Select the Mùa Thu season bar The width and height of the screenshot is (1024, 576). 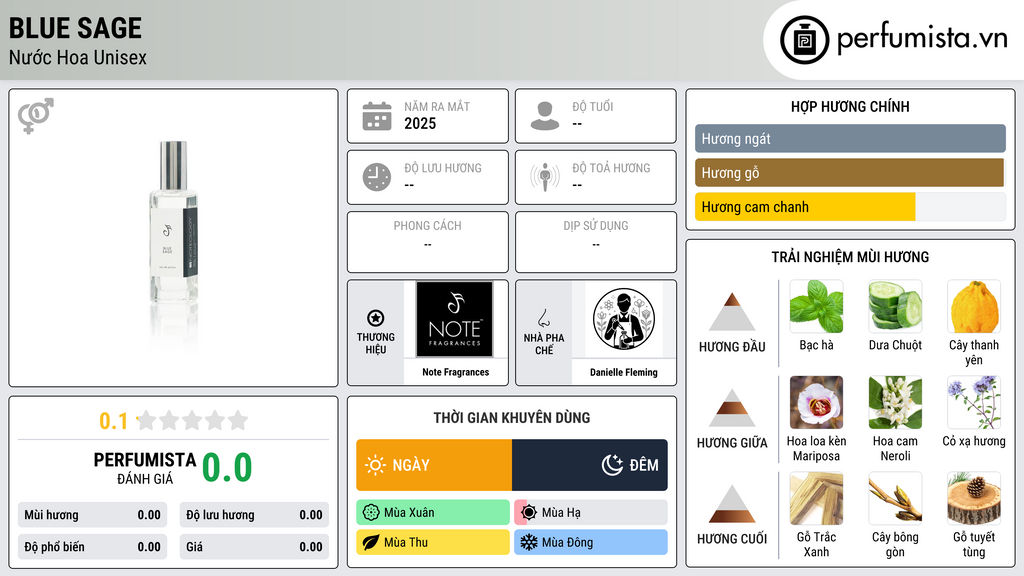click(433, 542)
